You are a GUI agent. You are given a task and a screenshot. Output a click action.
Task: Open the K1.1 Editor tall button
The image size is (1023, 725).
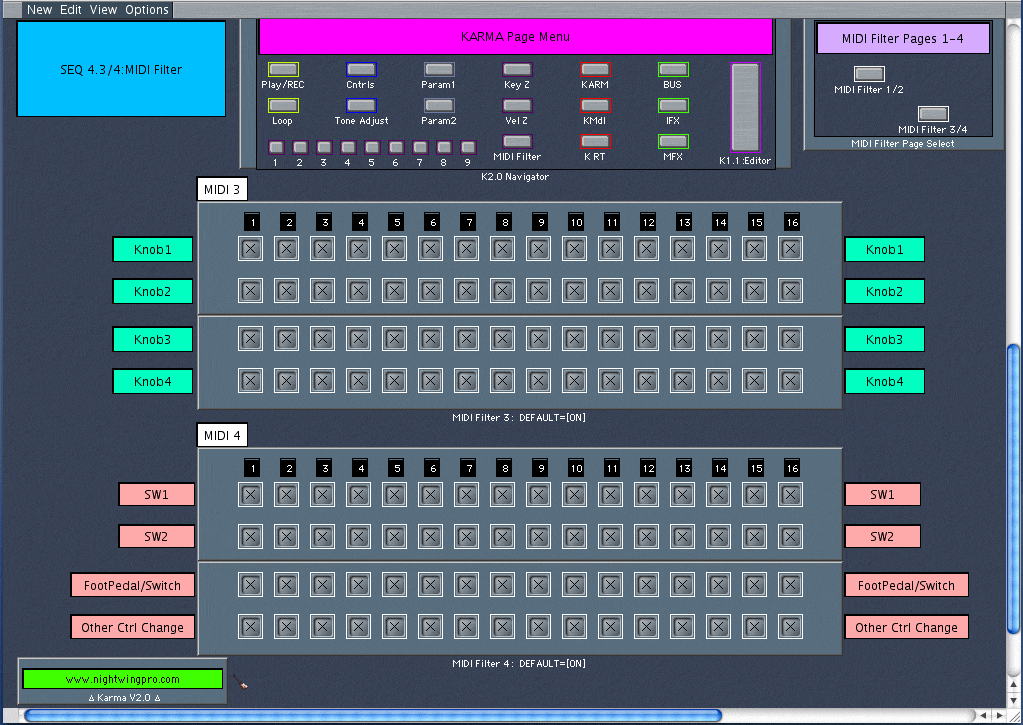click(x=745, y=107)
